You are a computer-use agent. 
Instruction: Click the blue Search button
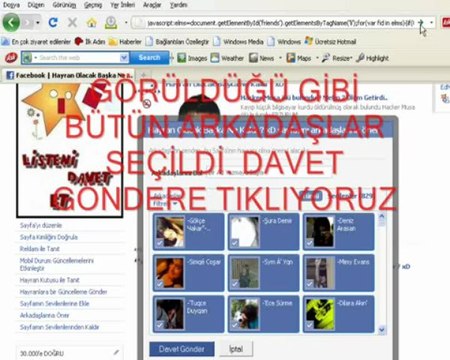(149, 58)
